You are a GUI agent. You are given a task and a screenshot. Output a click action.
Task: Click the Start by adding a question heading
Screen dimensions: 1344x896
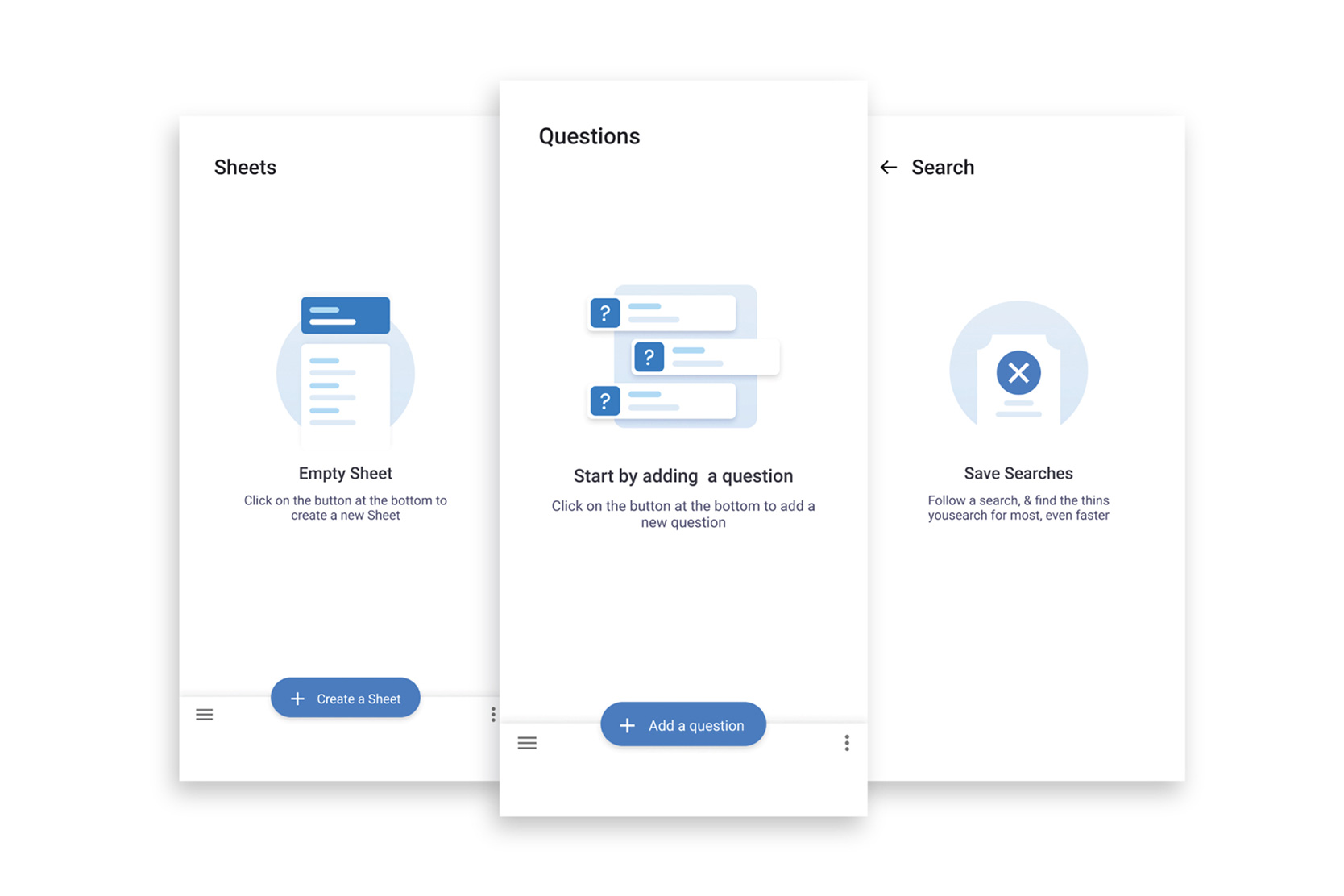[682, 476]
